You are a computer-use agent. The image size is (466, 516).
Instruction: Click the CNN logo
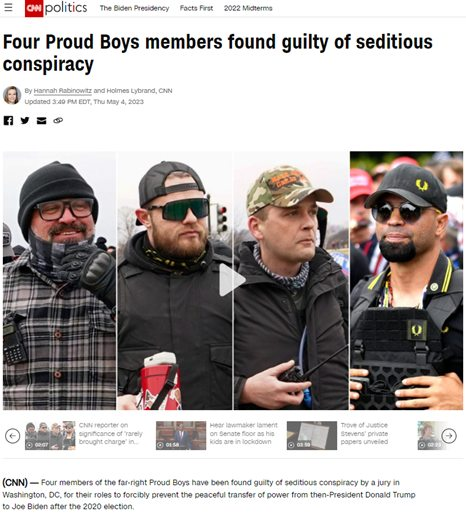34,8
